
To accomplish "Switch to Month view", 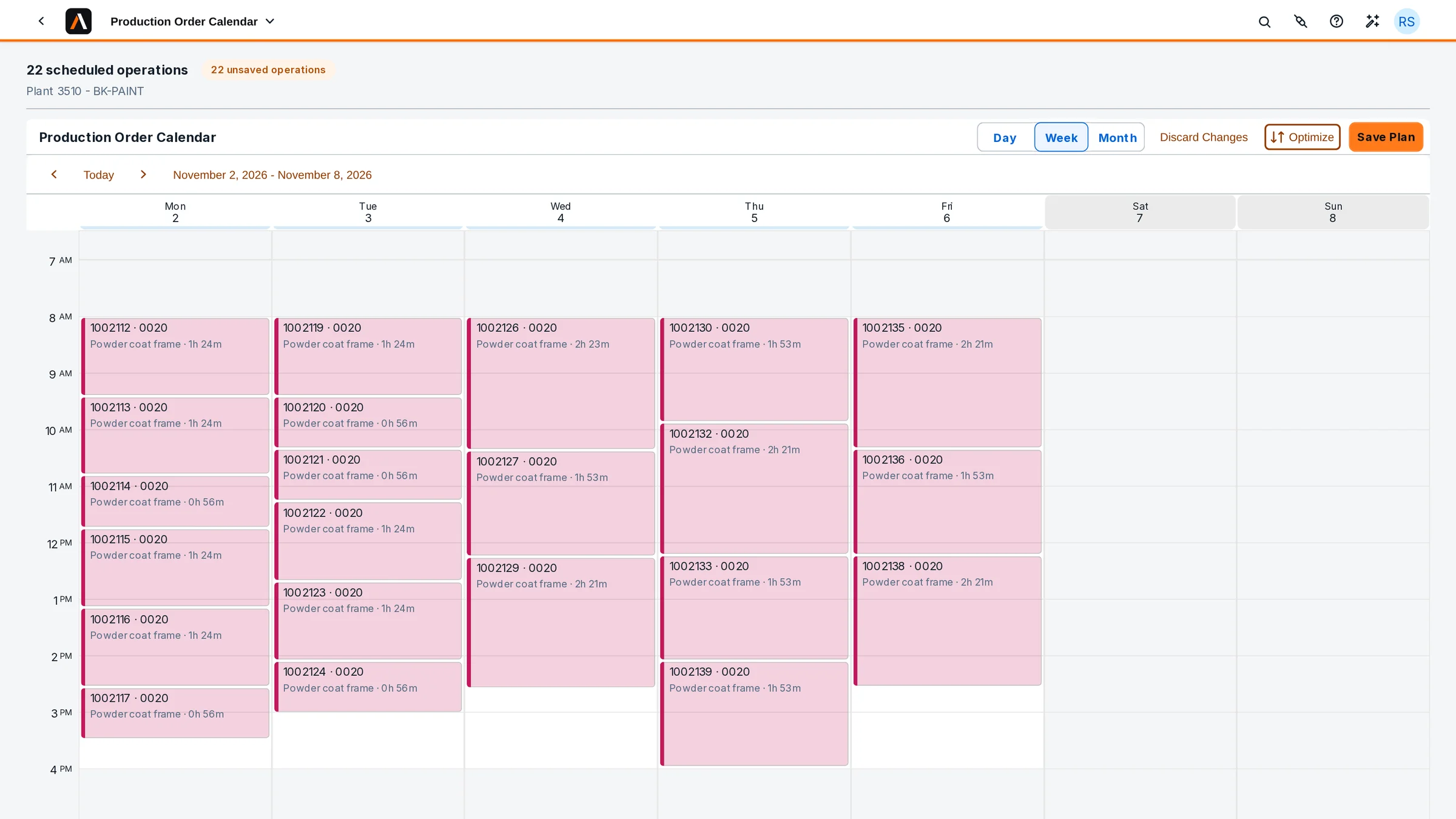I will pyautogui.click(x=1117, y=138).
